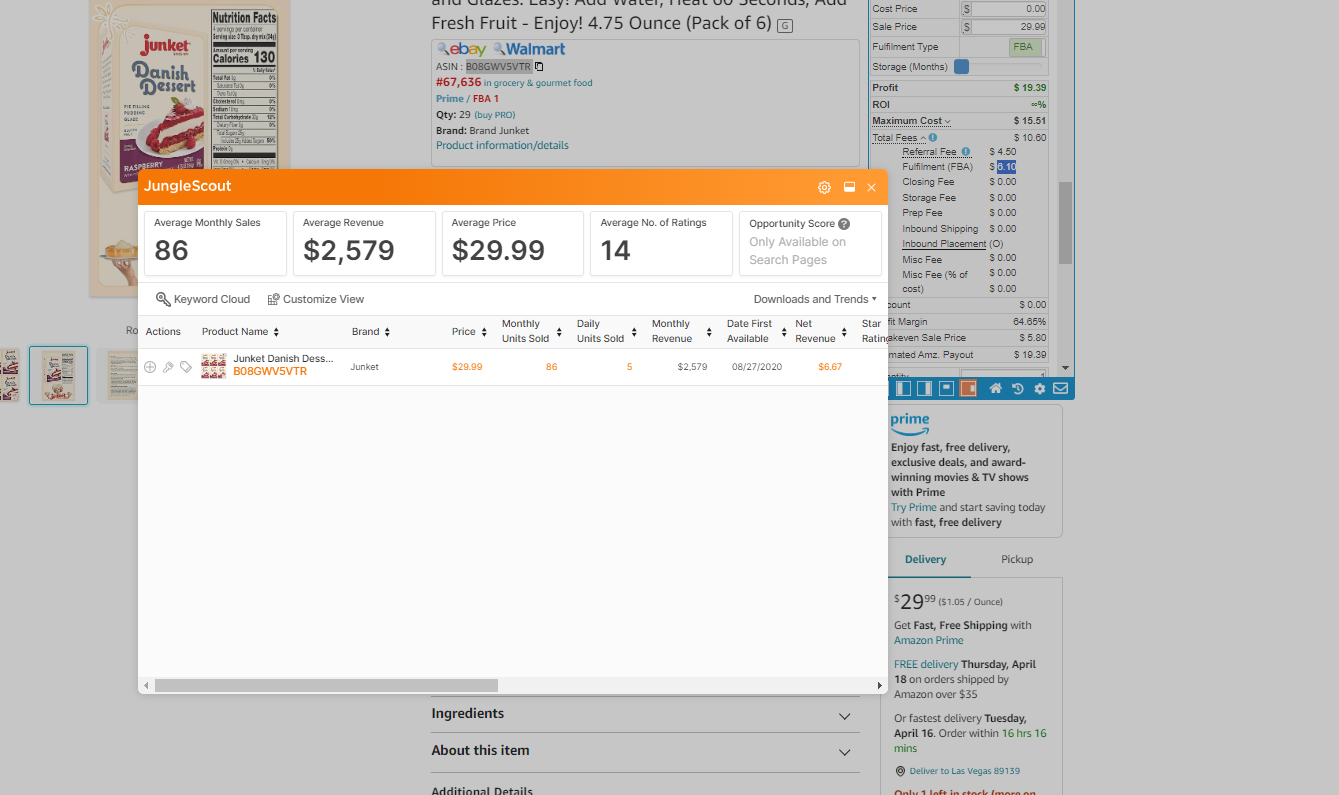Click Opportunity Score help icon
The width and height of the screenshot is (1339, 795).
click(x=844, y=224)
